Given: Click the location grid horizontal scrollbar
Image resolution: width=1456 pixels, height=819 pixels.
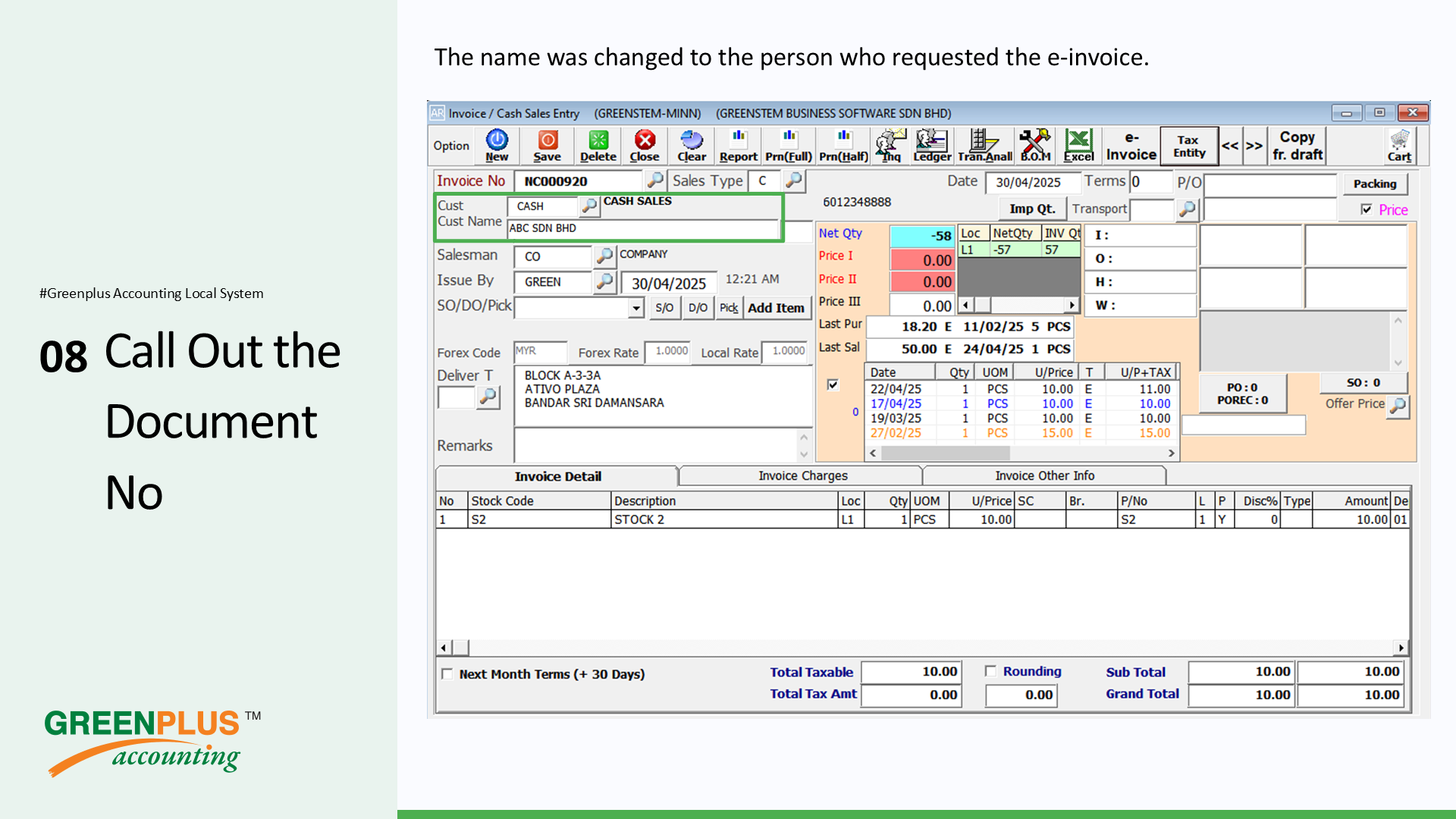Looking at the screenshot, I should point(1018,305).
